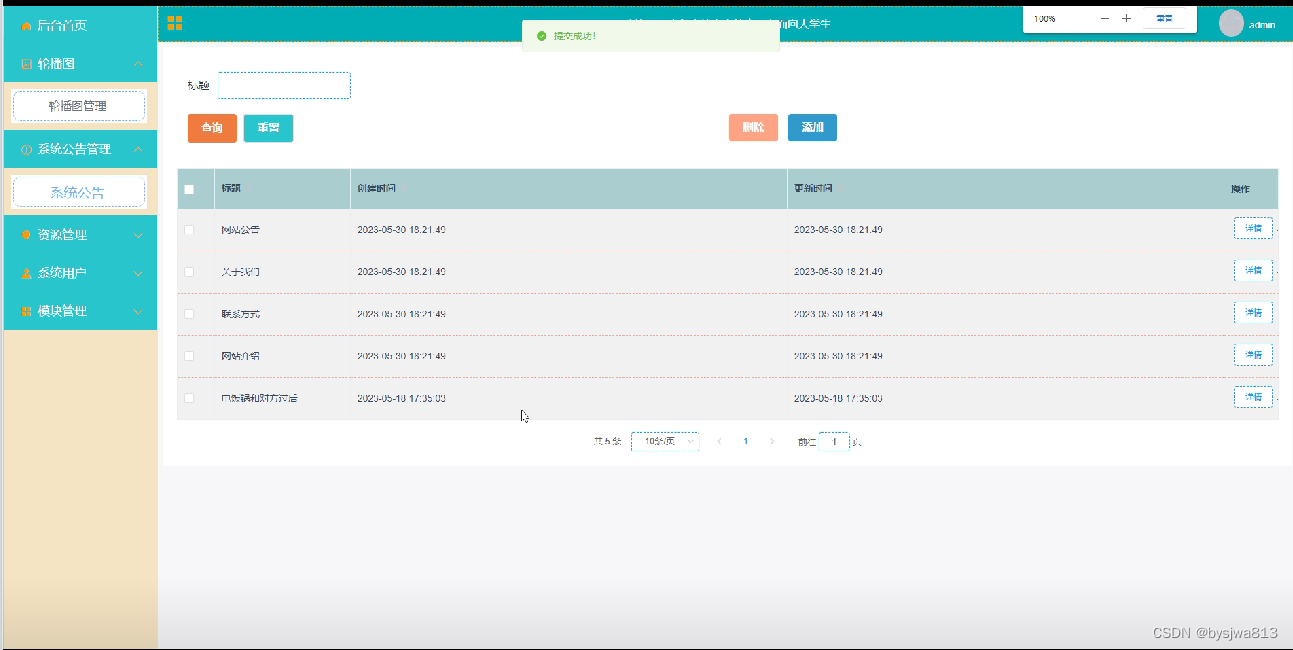
Task: Check the 网站介绍 row checkbox
Action: point(189,356)
